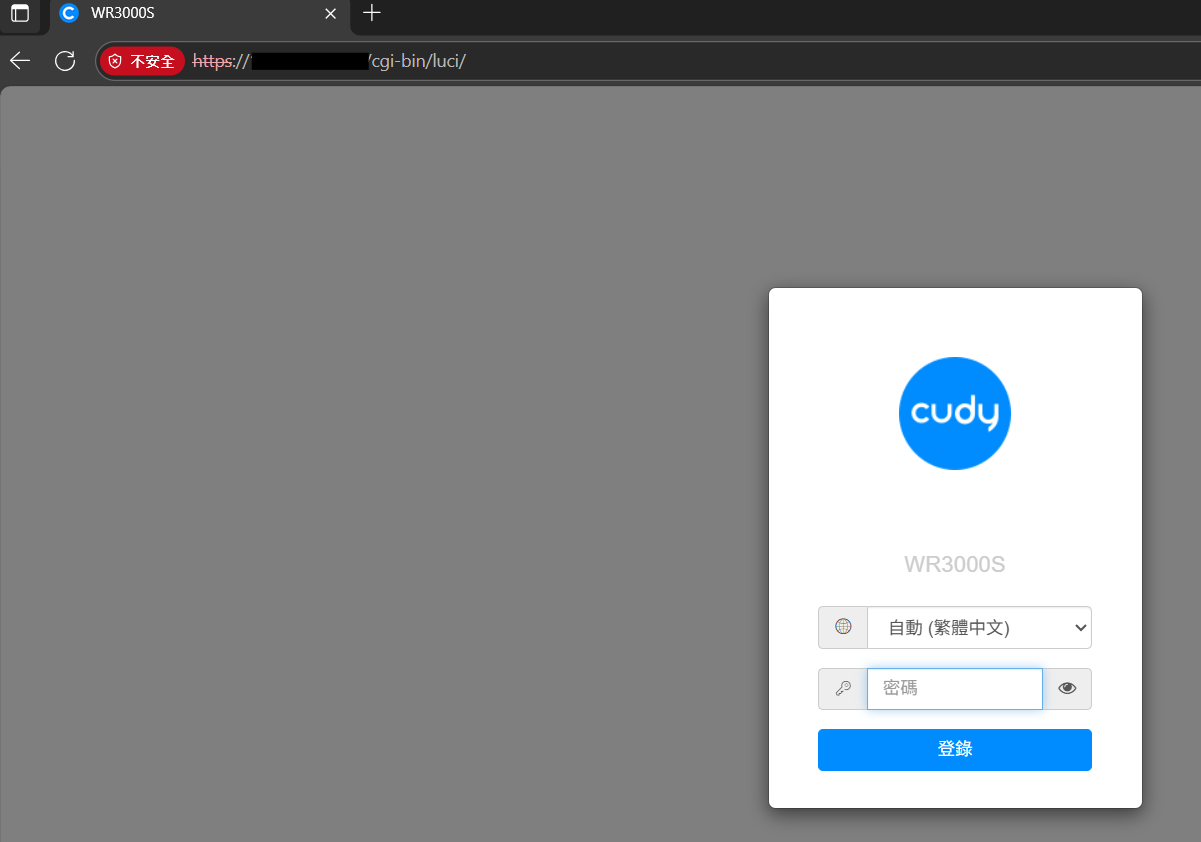Screen dimensions: 1201x842
Task: Click the Cudy logo
Action: [955, 413]
